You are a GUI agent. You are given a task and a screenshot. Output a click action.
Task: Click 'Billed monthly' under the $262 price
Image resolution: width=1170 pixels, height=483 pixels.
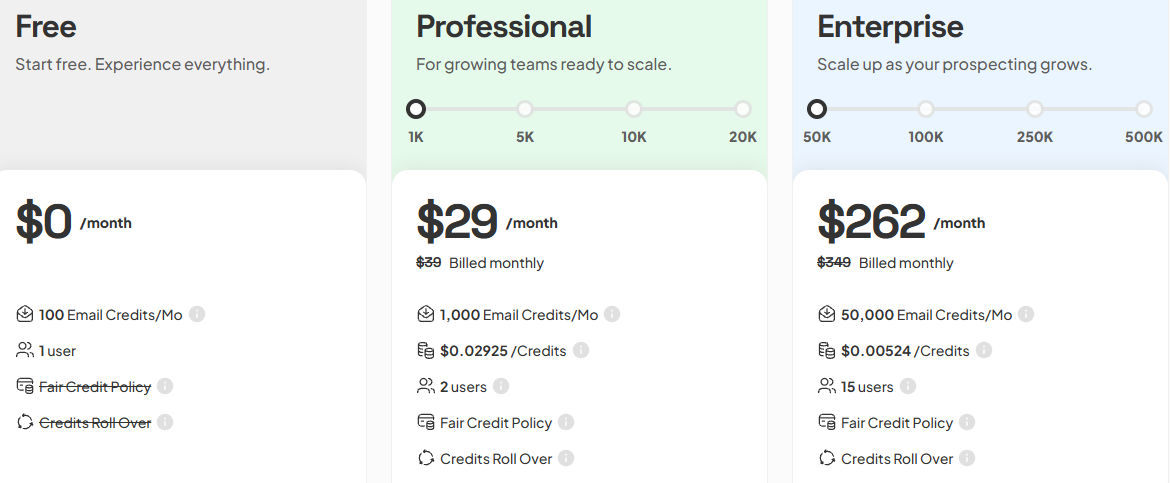pyautogui.click(x=906, y=263)
